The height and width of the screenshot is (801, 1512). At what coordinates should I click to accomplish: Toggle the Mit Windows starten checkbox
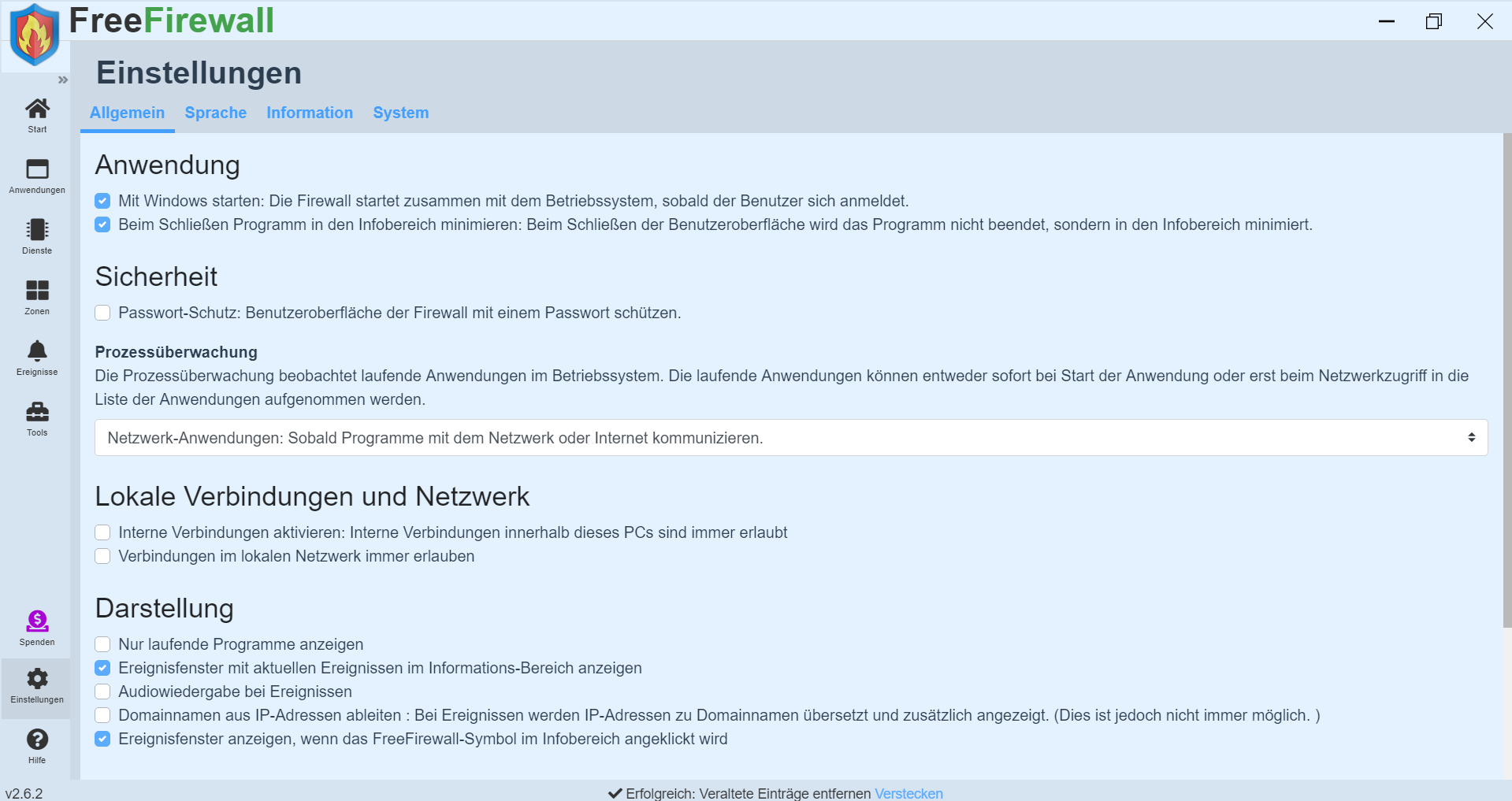tap(102, 201)
